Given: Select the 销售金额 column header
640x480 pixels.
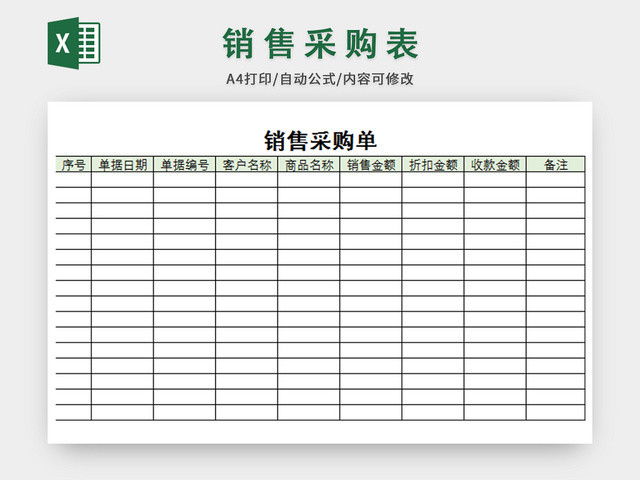Looking at the screenshot, I should (371, 164).
